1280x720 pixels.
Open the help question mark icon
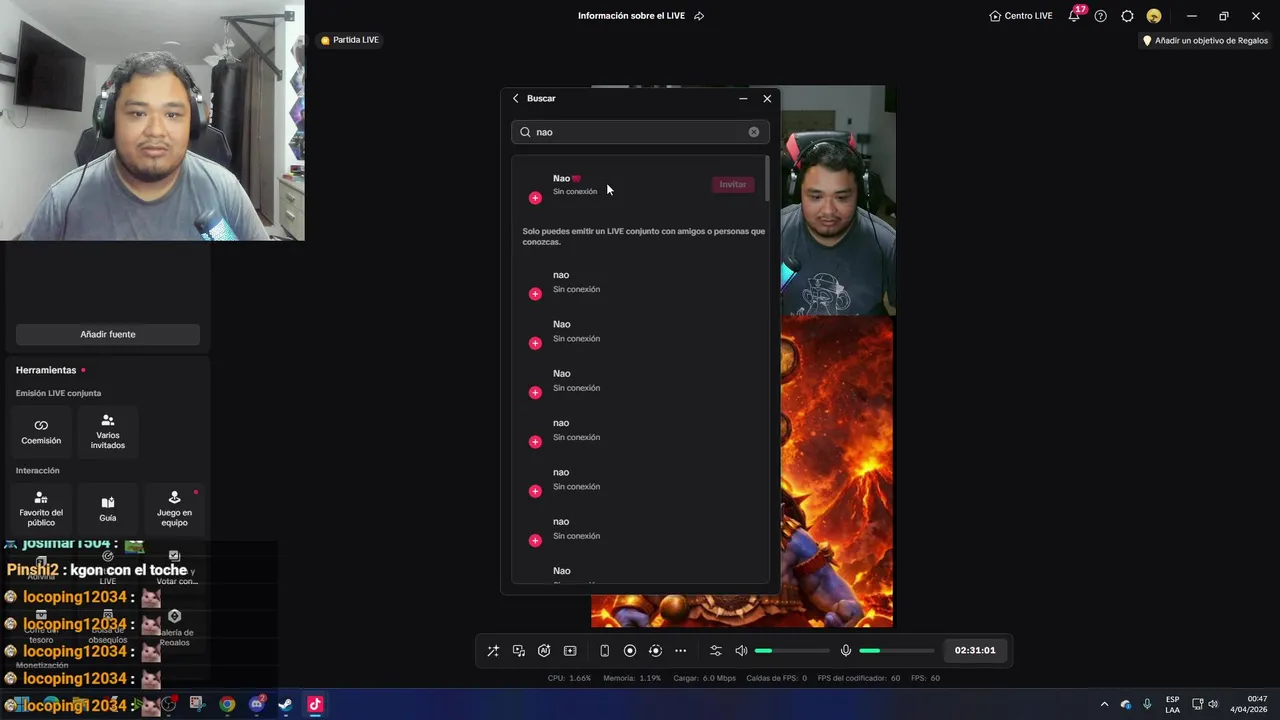(1101, 16)
